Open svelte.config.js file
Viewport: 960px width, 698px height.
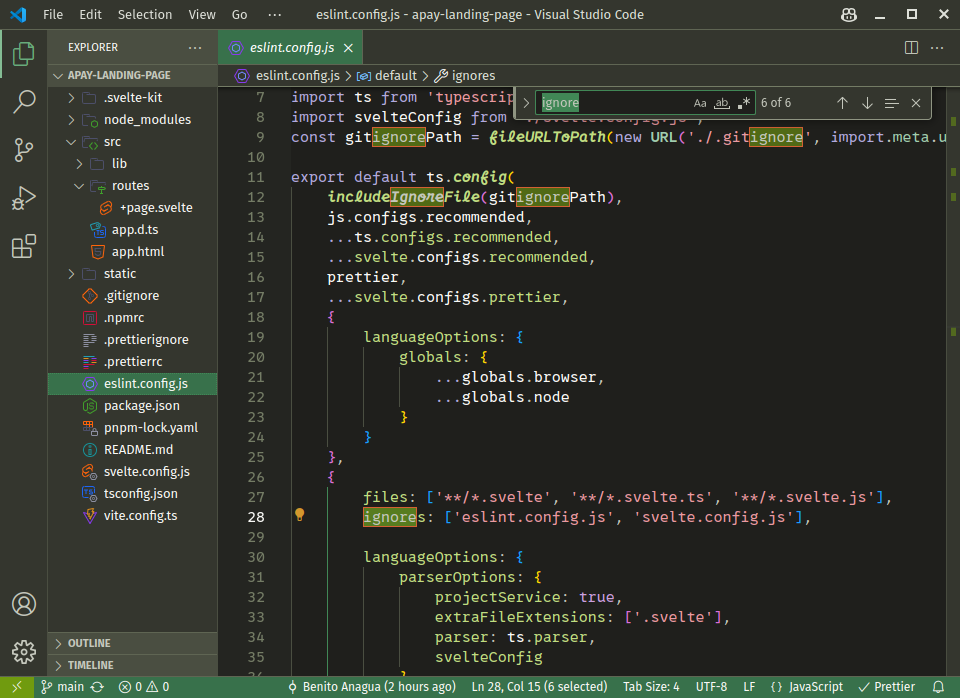[x=132, y=471]
